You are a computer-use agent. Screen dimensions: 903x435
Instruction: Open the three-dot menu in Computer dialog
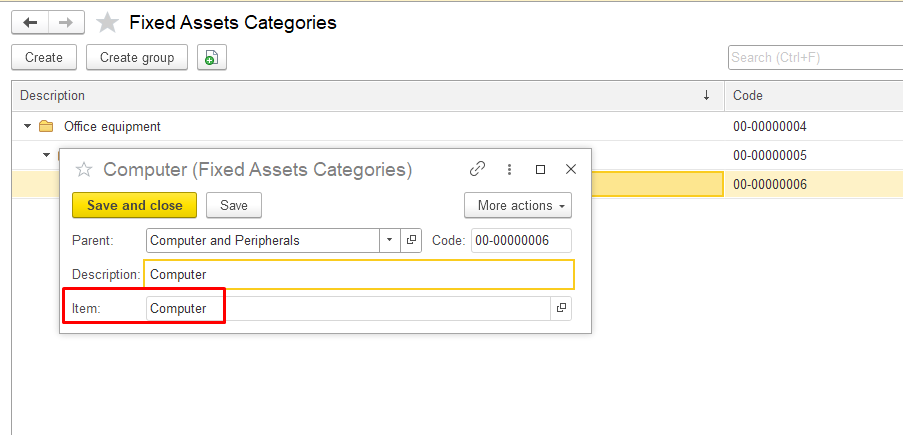point(509,169)
